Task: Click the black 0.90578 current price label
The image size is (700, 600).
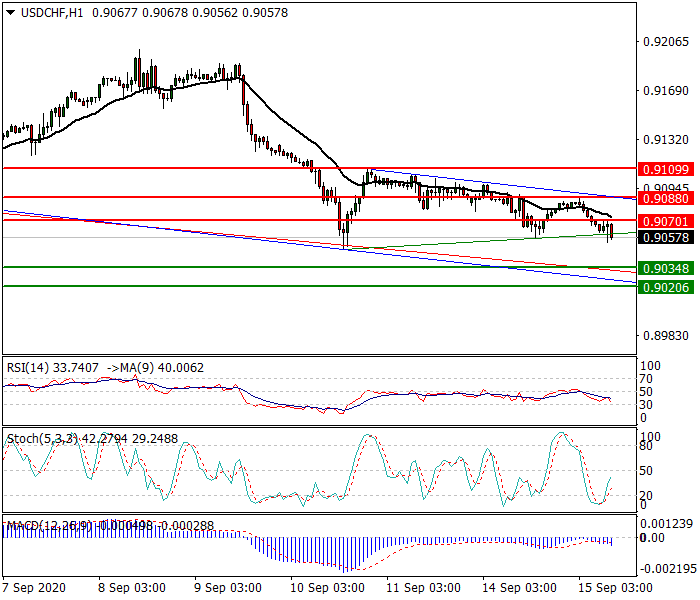Action: tap(666, 238)
